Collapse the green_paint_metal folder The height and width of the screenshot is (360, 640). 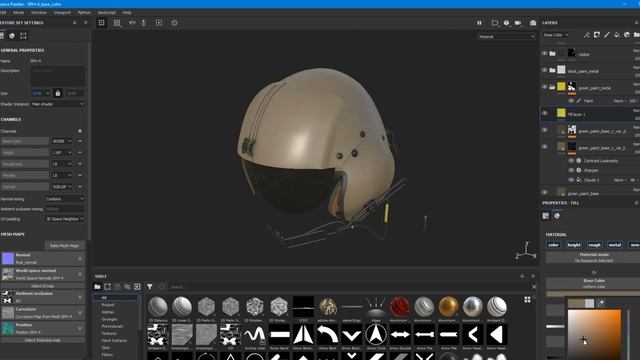point(552,87)
